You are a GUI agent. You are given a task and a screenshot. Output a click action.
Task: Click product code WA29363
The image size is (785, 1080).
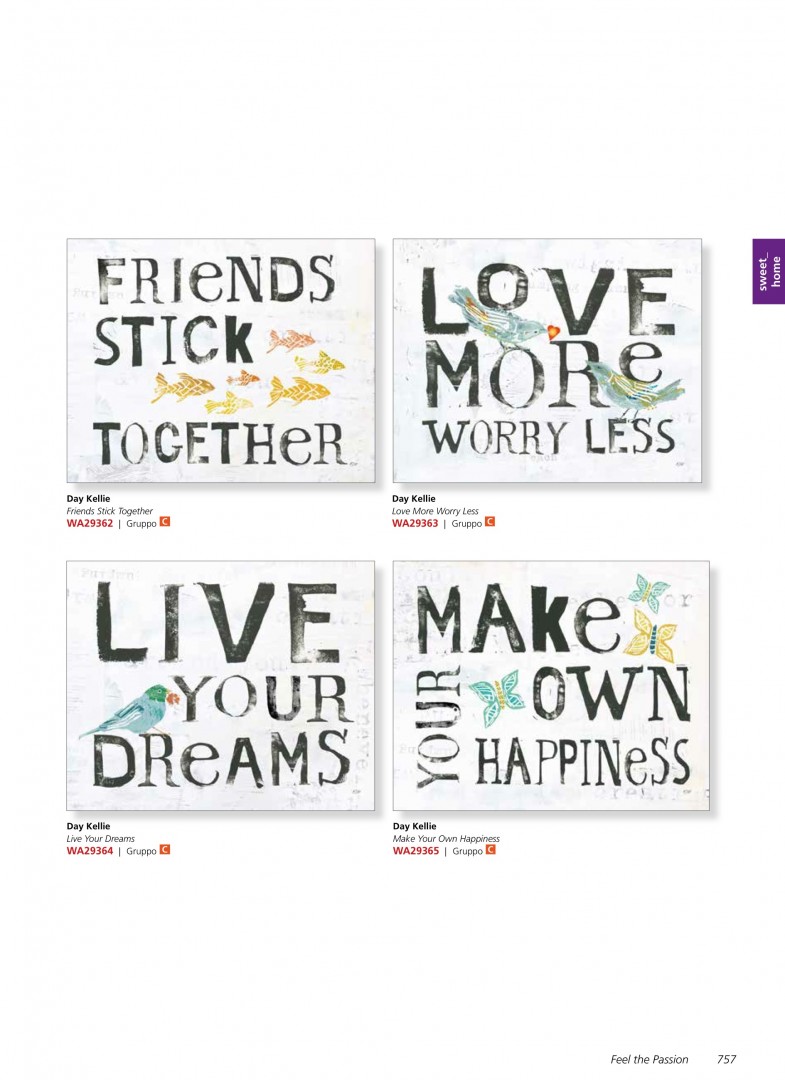[x=415, y=523]
